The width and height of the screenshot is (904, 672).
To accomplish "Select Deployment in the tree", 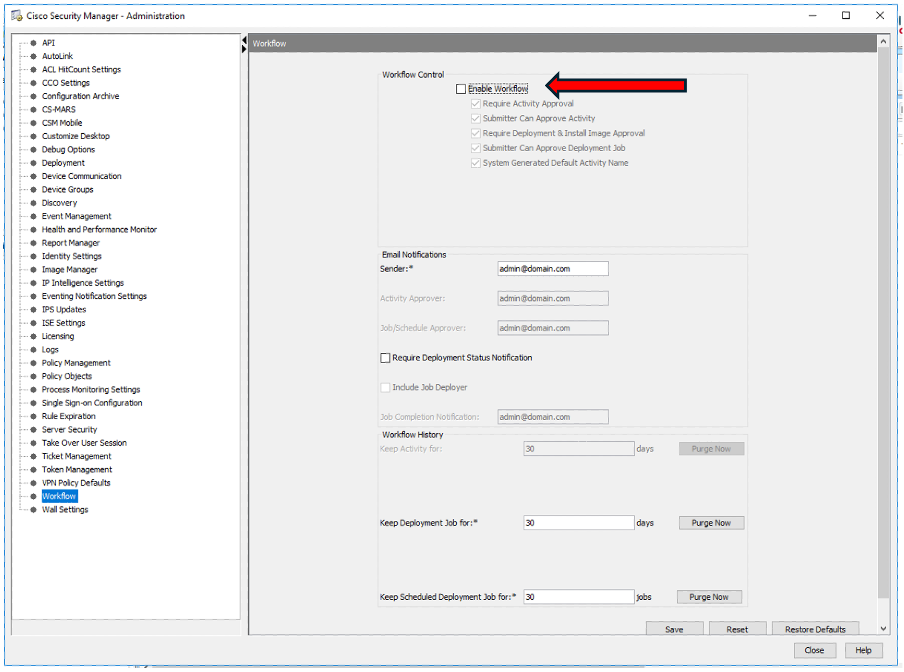I will click(x=63, y=163).
